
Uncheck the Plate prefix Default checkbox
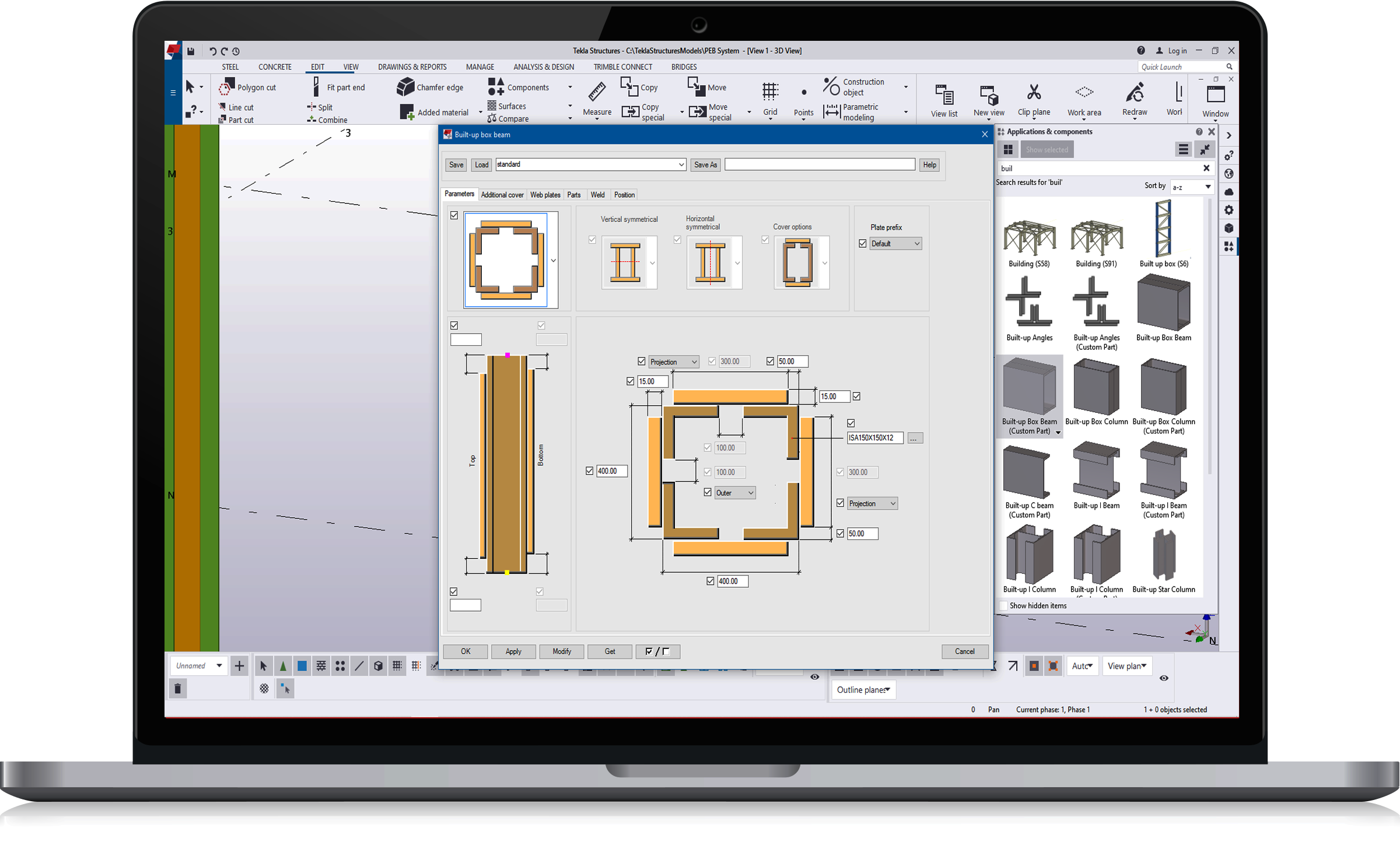tap(863, 244)
